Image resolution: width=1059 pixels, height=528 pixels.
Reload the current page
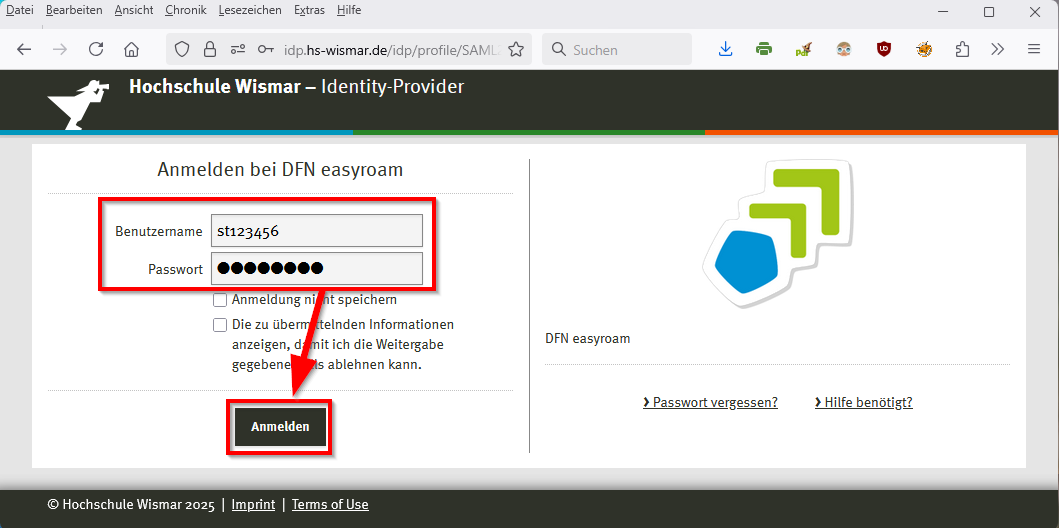point(96,49)
